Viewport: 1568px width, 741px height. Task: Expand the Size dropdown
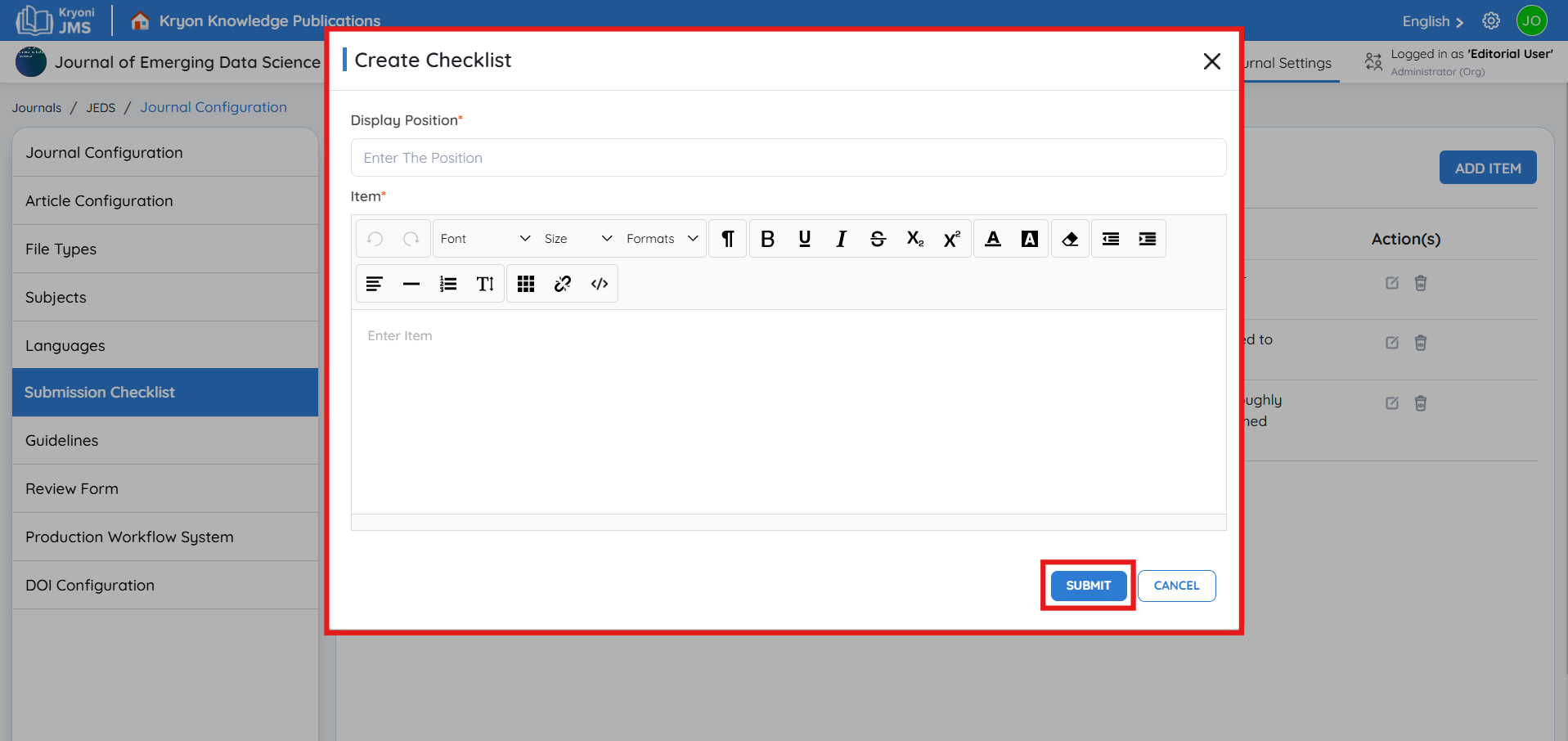[x=577, y=239]
